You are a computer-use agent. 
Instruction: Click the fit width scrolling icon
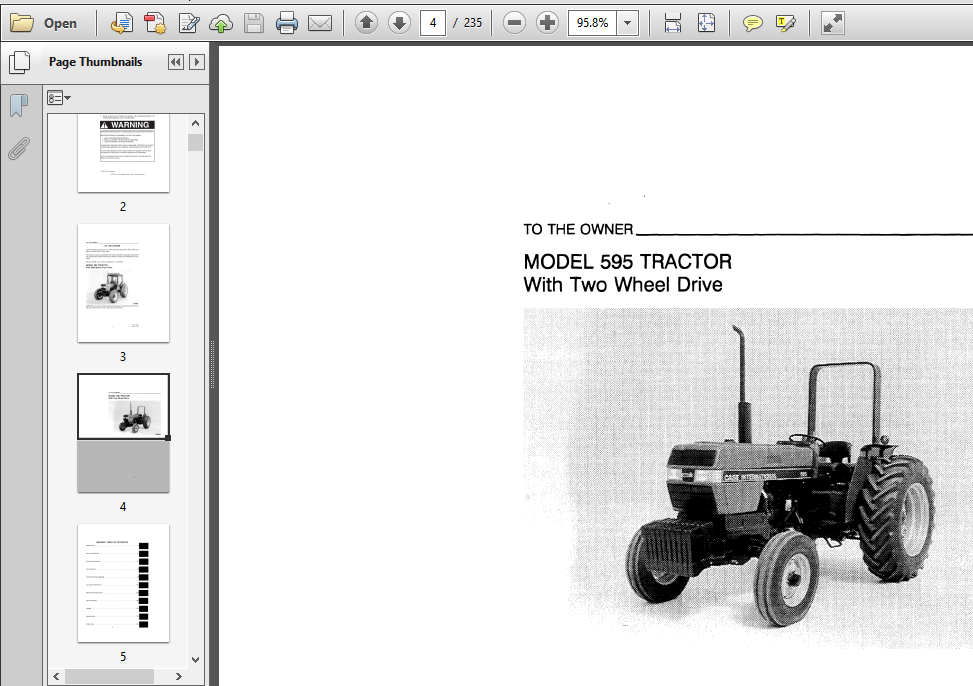(673, 24)
